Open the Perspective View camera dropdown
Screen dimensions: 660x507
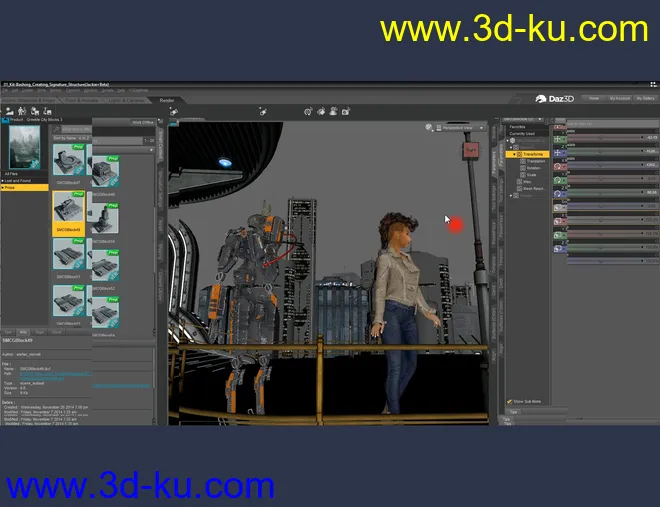tap(461, 128)
